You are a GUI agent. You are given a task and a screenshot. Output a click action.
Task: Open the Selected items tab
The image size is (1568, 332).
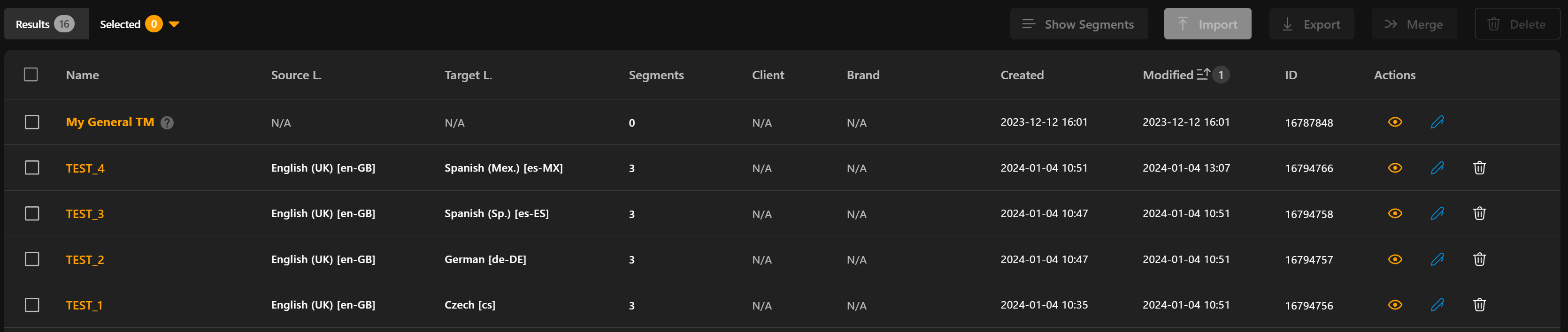click(x=121, y=24)
